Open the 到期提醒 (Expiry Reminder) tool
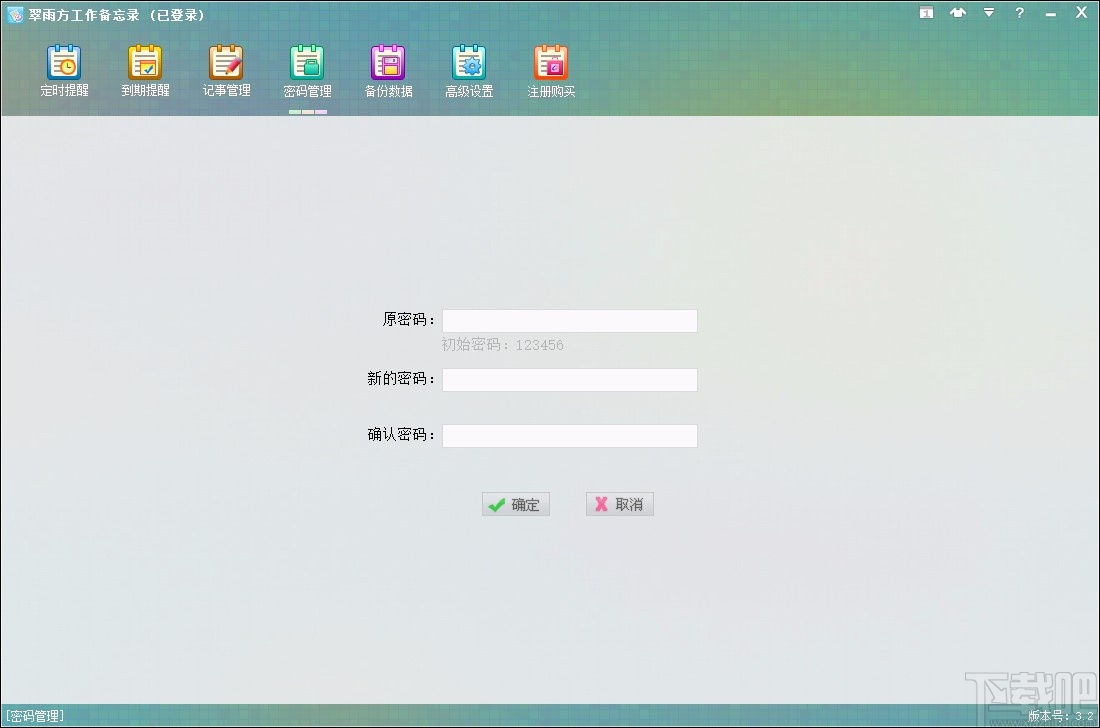This screenshot has width=1100, height=728. [x=145, y=70]
